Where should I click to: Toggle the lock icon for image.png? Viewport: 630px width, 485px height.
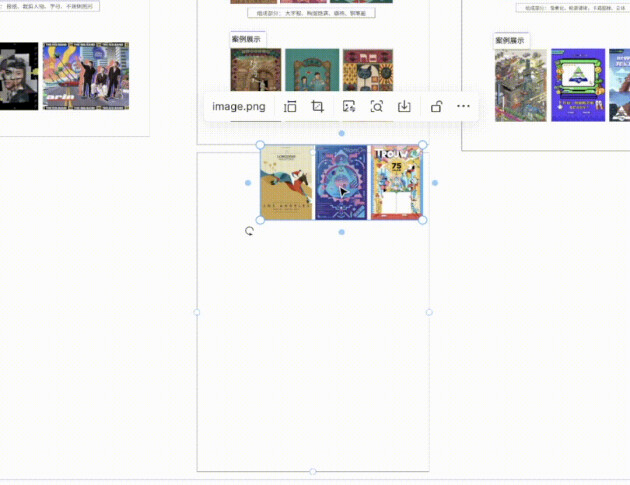point(436,106)
